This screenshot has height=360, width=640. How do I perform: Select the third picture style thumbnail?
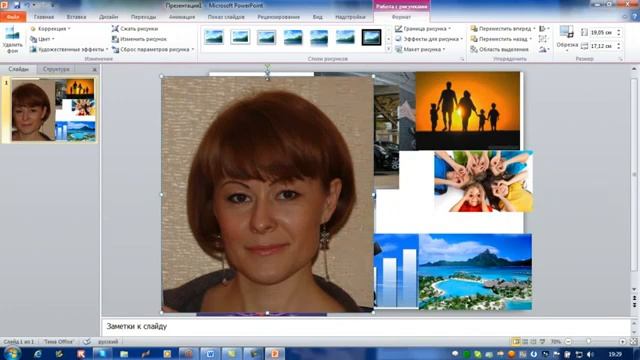[267, 37]
